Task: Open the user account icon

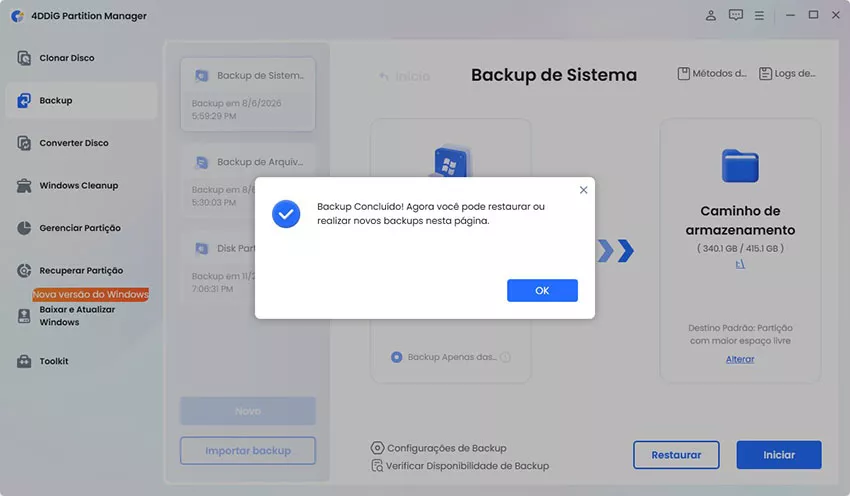Action: tap(711, 15)
